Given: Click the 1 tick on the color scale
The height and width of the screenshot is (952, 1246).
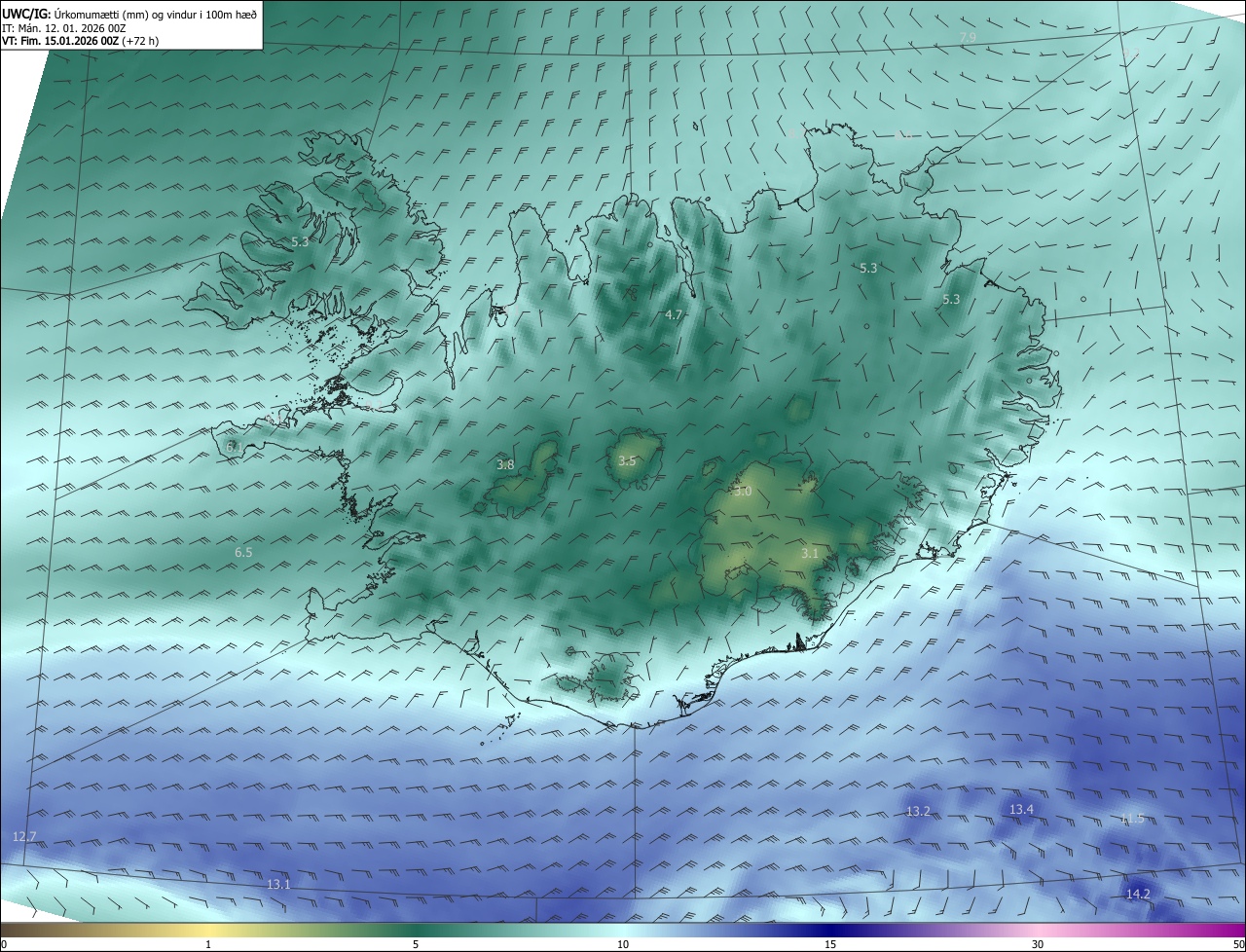Looking at the screenshot, I should pyautogui.click(x=208, y=944).
